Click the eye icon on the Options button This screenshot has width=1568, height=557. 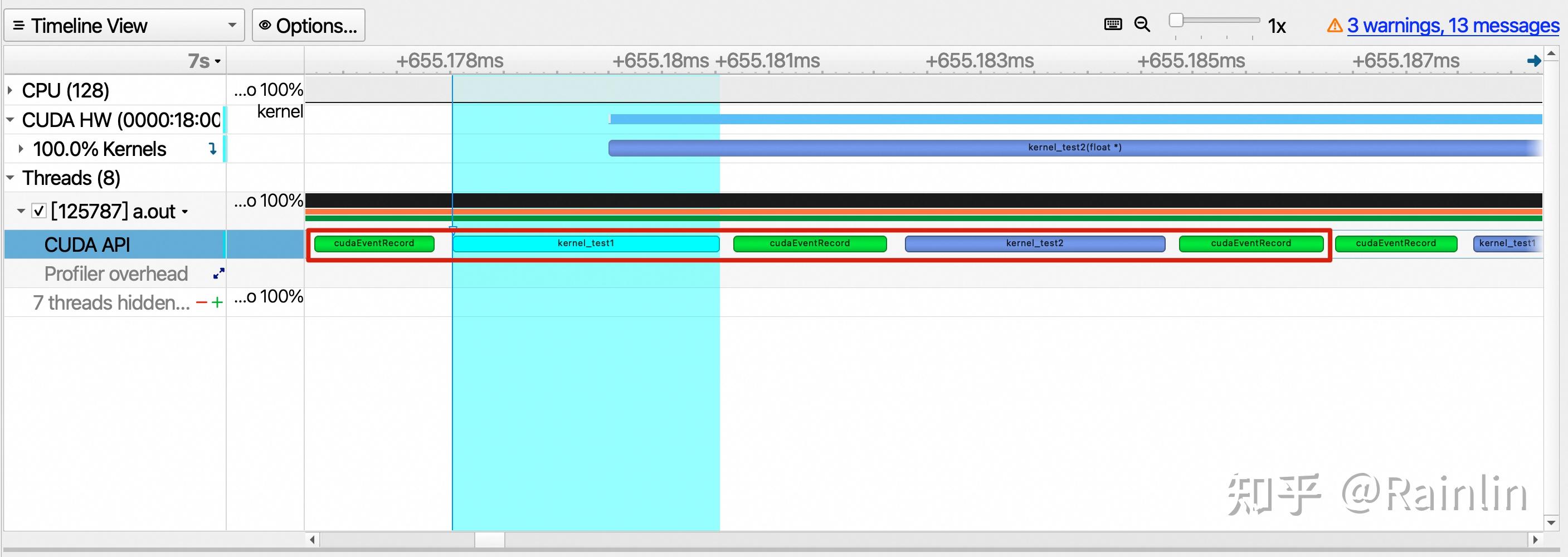[264, 25]
